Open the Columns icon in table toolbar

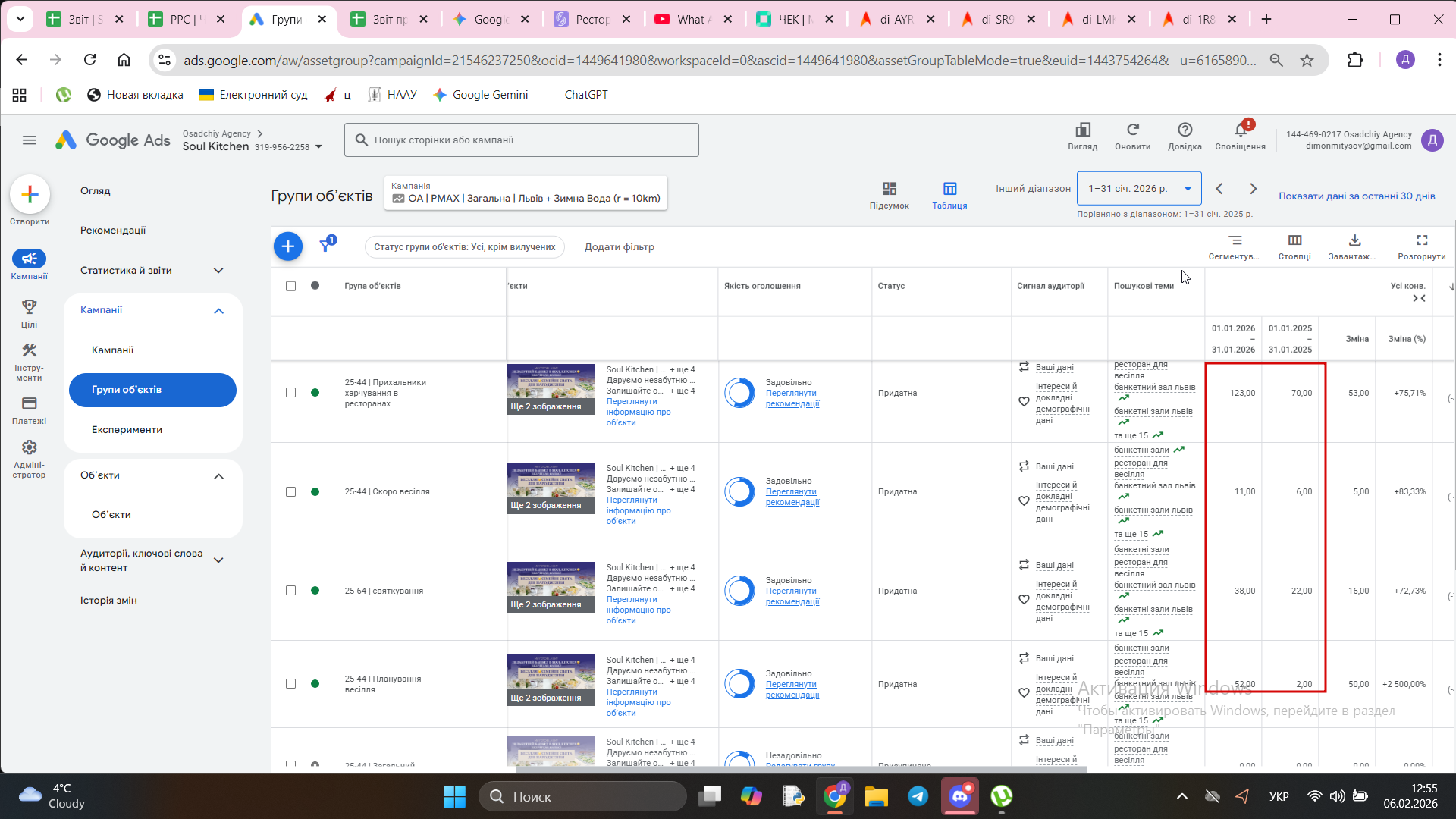click(1294, 241)
